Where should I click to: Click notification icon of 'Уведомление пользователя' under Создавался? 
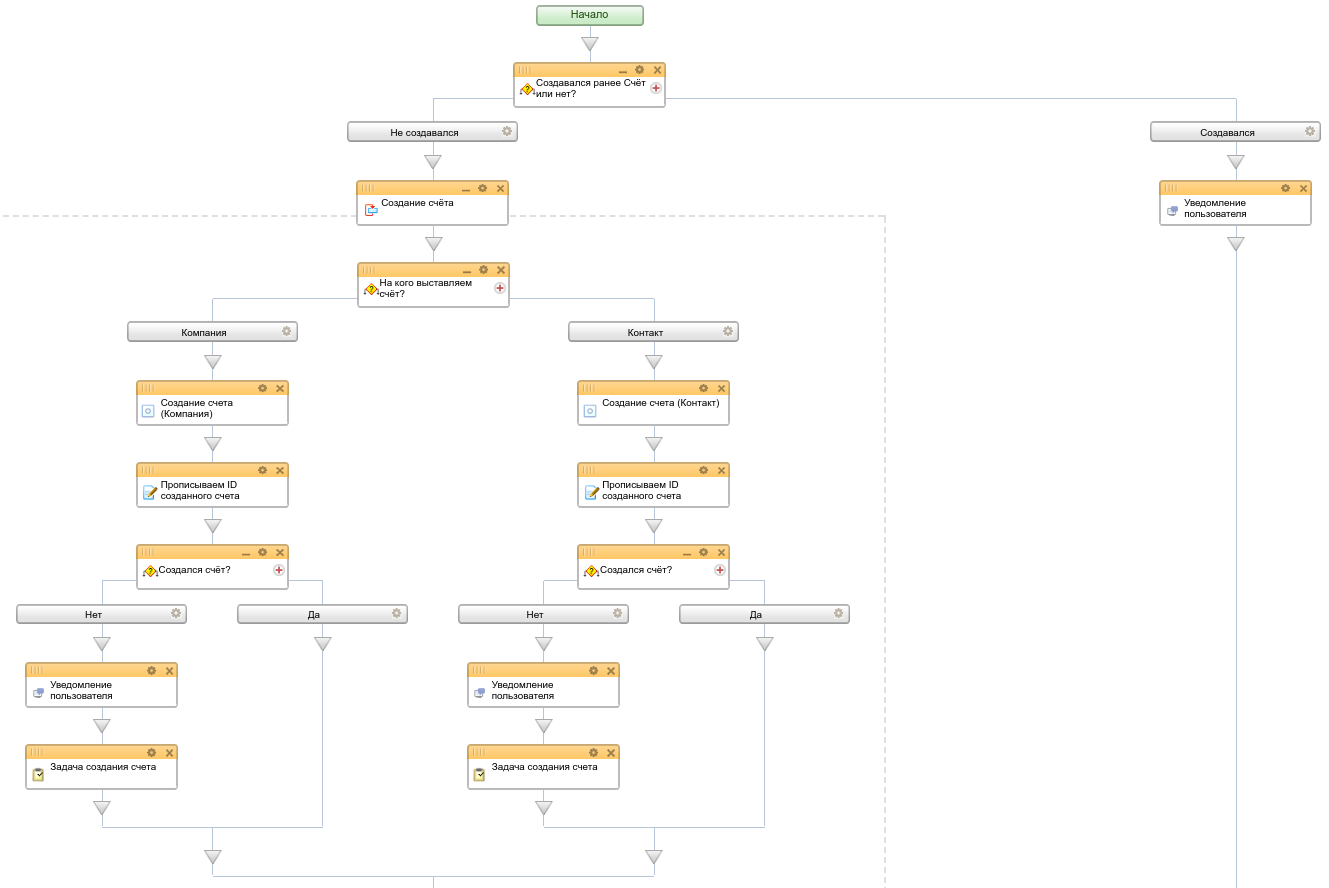click(x=1172, y=211)
